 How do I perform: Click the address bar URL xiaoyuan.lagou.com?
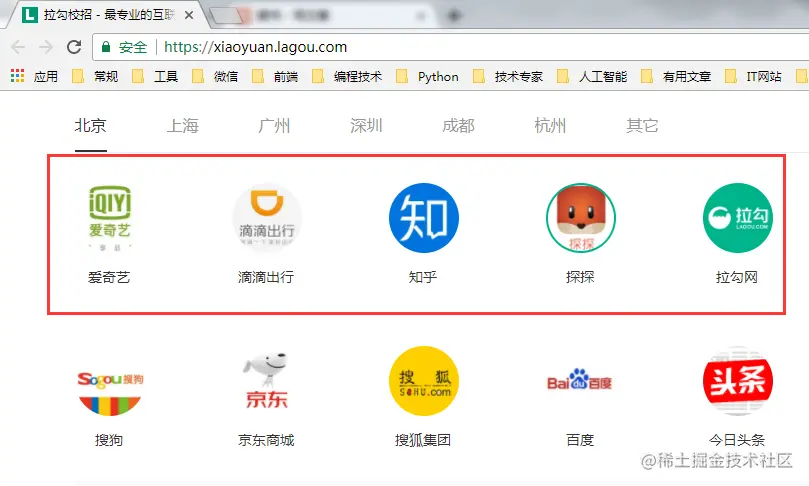coord(255,47)
